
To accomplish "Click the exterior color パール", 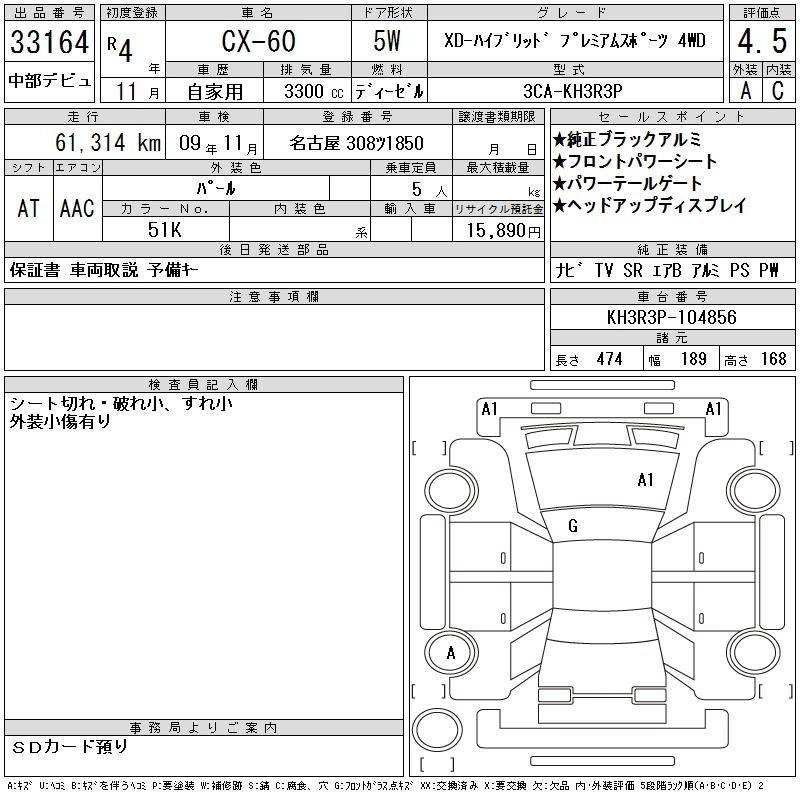I will click(x=216, y=188).
